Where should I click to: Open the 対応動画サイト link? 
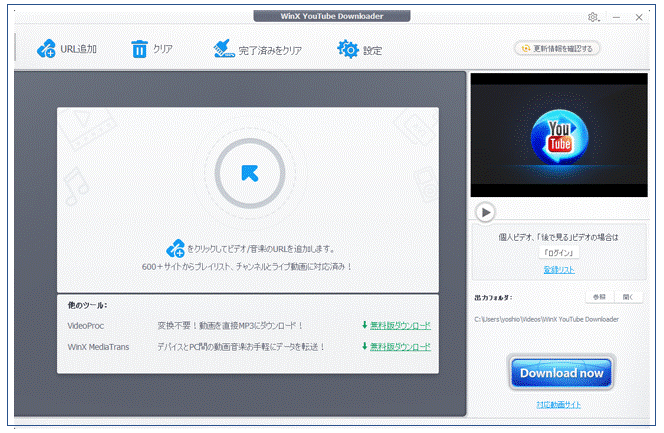coord(558,404)
